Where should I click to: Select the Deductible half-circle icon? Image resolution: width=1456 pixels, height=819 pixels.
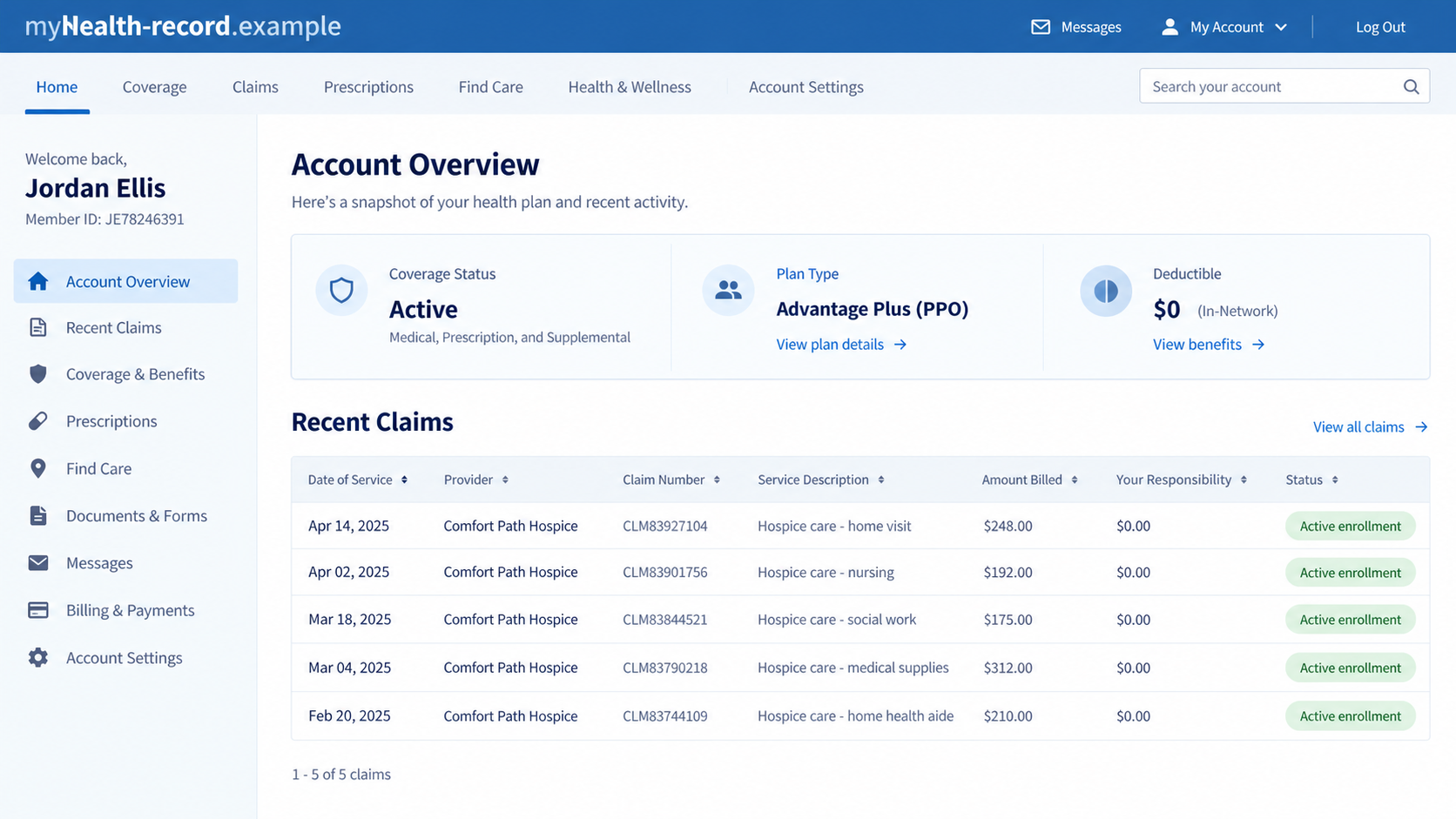tap(1106, 290)
